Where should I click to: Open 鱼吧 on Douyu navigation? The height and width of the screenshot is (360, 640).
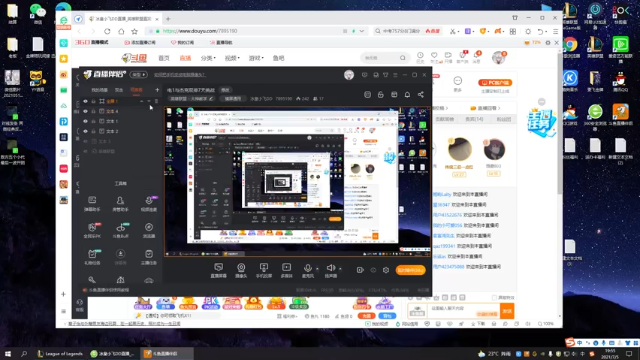[x=278, y=58]
